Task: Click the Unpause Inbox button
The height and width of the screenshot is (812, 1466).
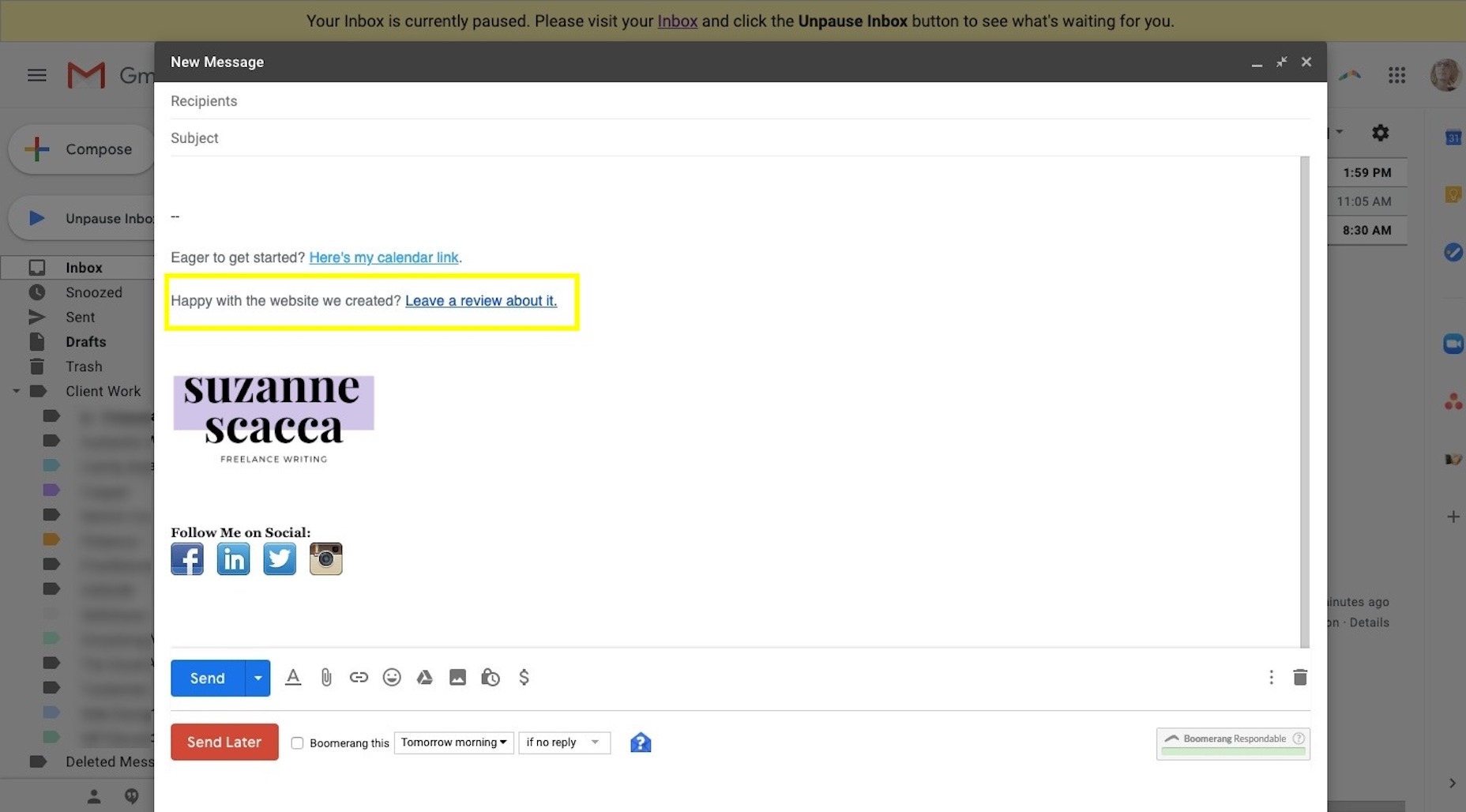Action: coord(81,218)
